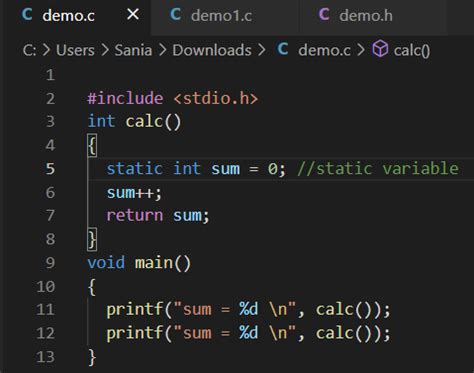474x373 pixels.
Task: Expand chevron after demo.c breadcrumb
Action: (x=361, y=50)
